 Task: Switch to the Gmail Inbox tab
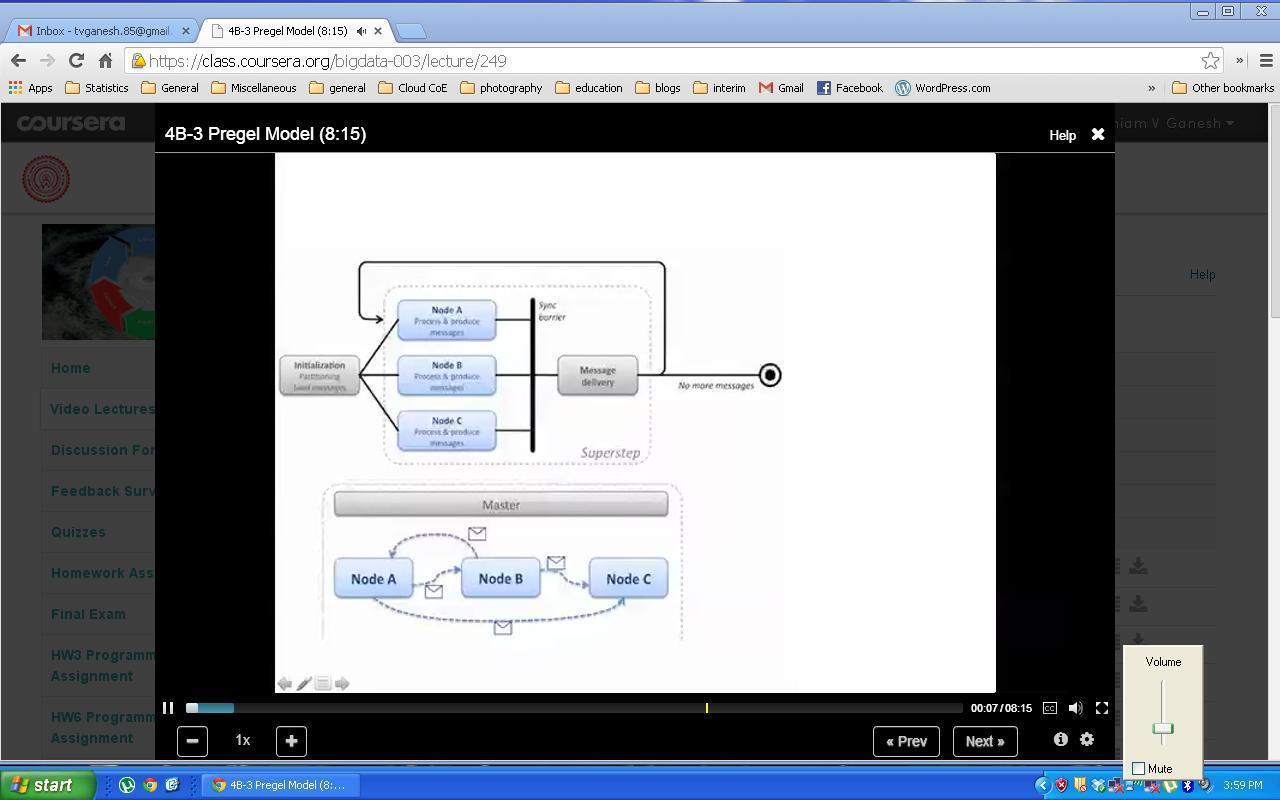[x=100, y=31]
